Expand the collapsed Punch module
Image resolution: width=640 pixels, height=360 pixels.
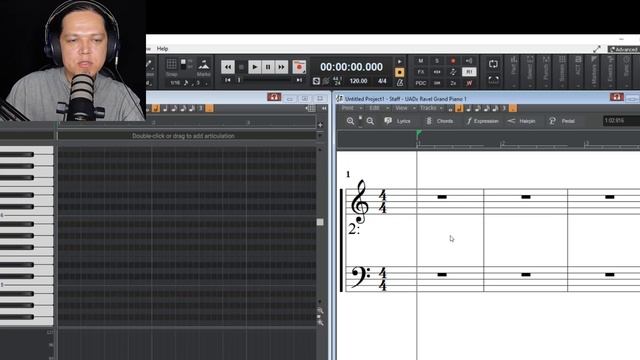click(x=546, y=71)
